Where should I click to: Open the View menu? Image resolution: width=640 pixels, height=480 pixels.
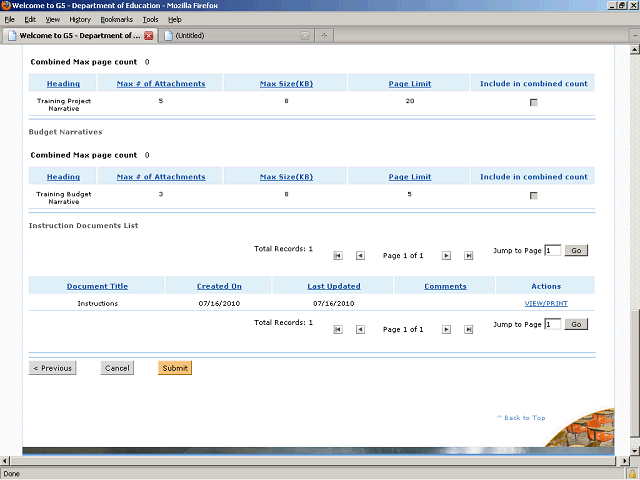[x=53, y=19]
